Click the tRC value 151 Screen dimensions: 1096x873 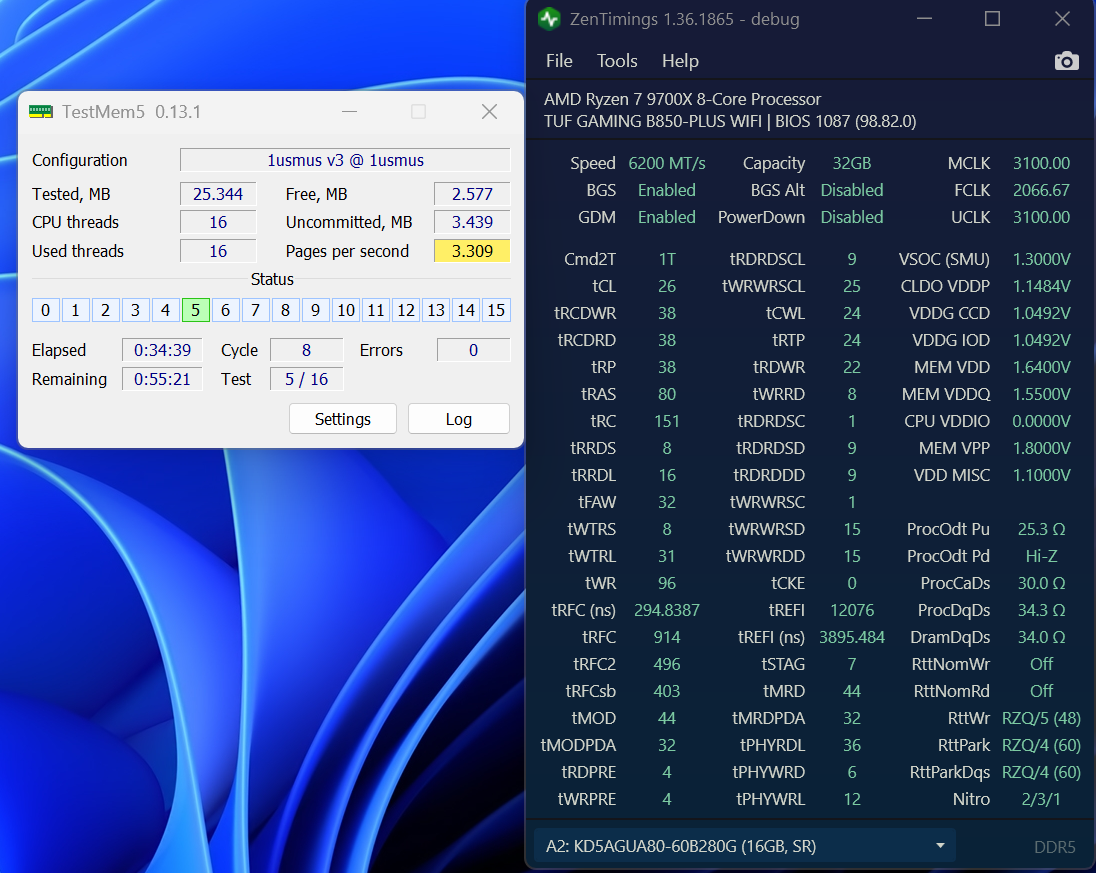[x=667, y=421]
